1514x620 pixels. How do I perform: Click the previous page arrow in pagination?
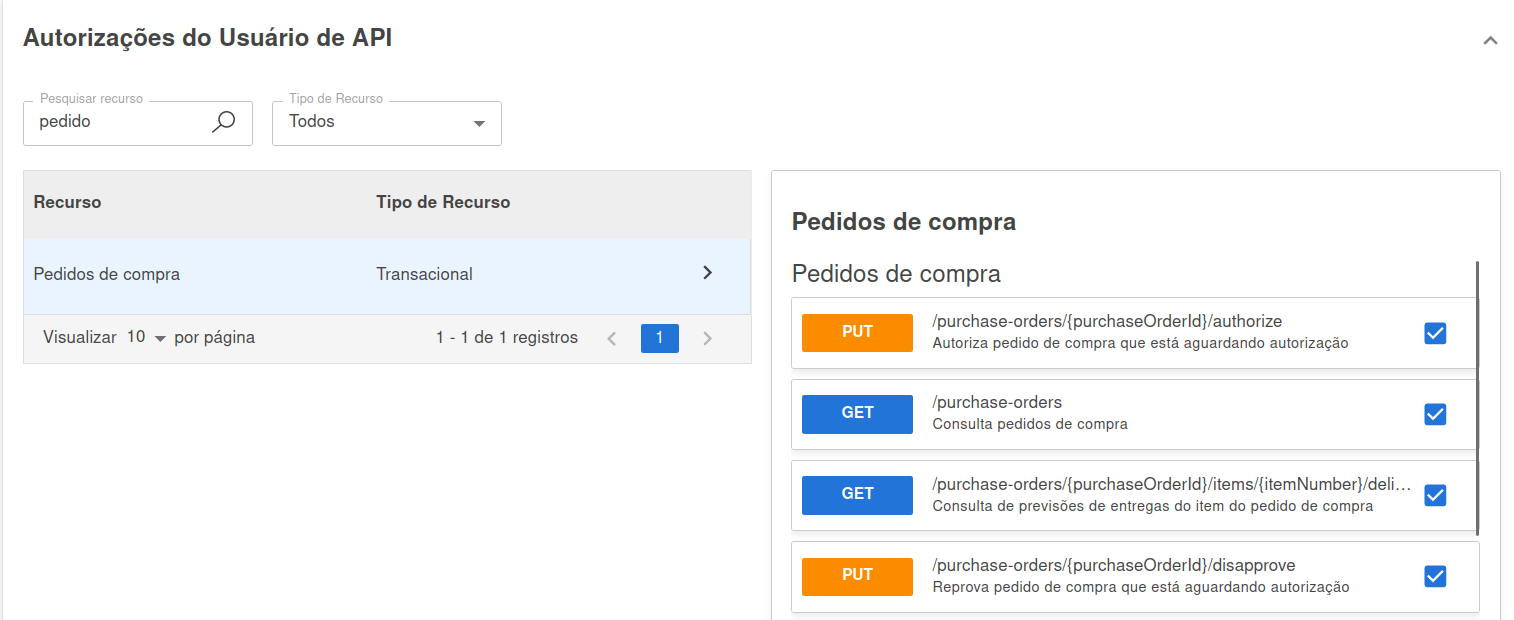pyautogui.click(x=612, y=338)
